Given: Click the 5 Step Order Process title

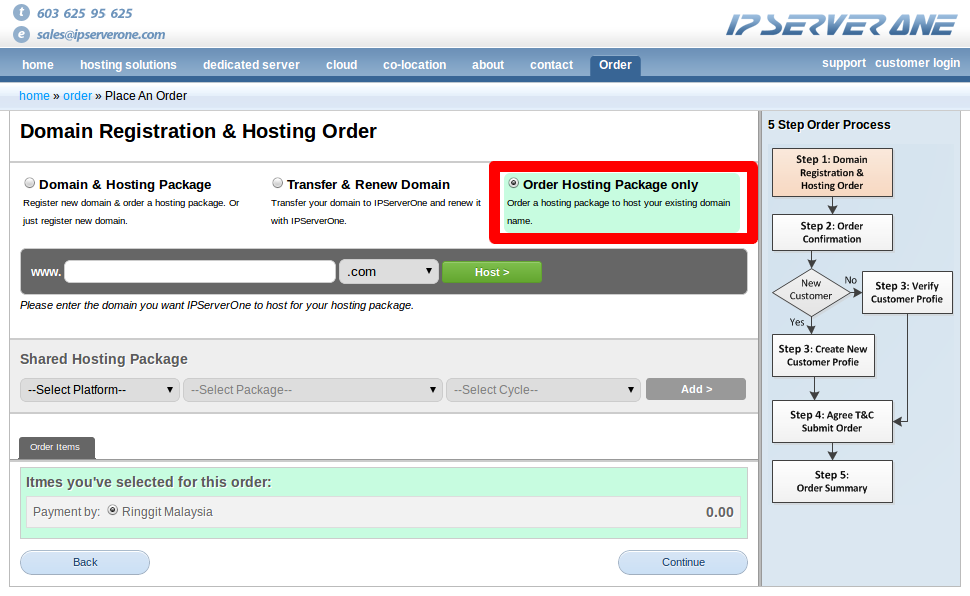Looking at the screenshot, I should [829, 125].
